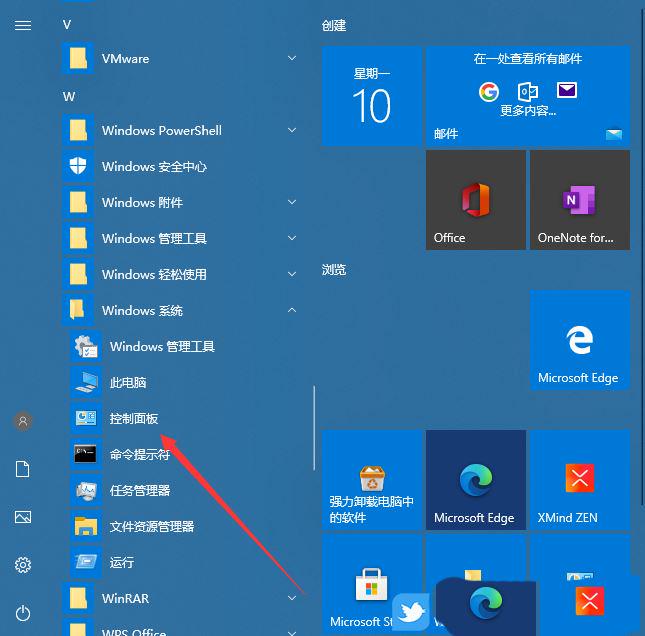
Task: Open legacy Microsoft Edge tile under 浏览
Action: tap(580, 340)
